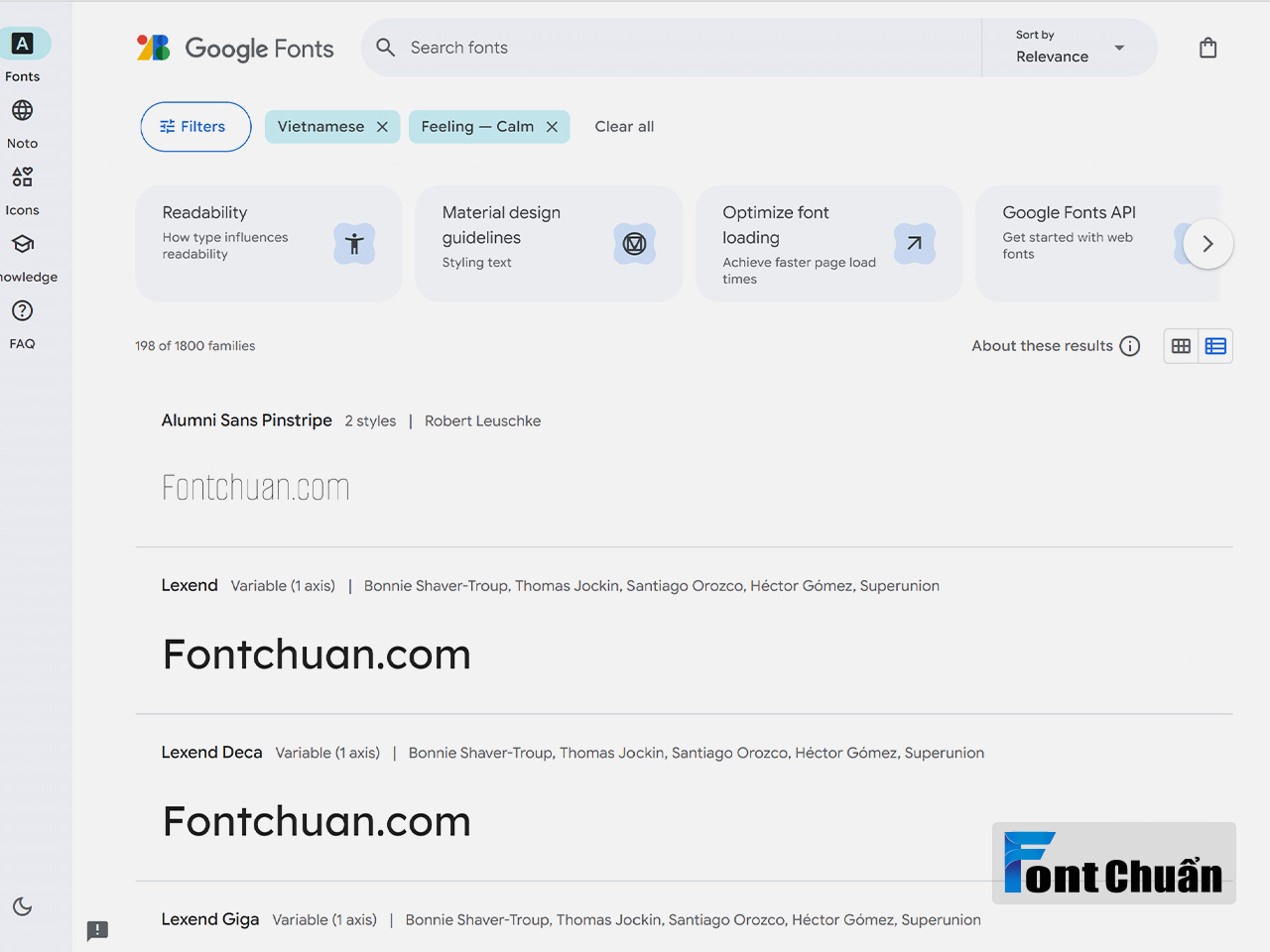Image resolution: width=1270 pixels, height=952 pixels.
Task: Open the Sort by Relevance dropdown
Action: coord(1070,48)
